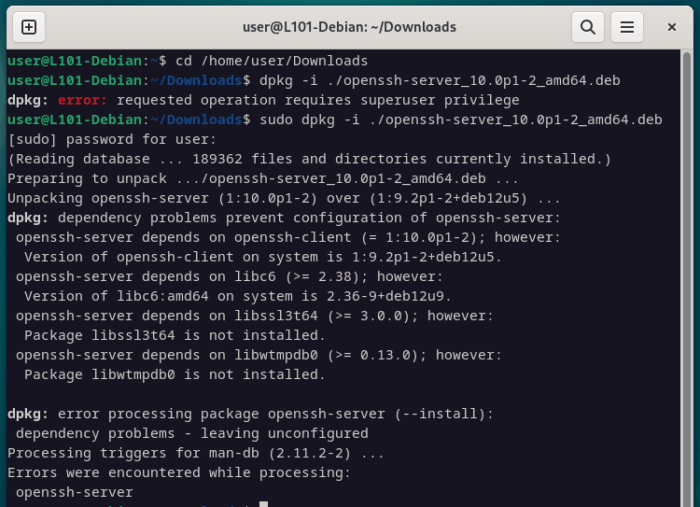Click 'error processing package openssh-server' line
700x507 pixels.
(x=250, y=414)
